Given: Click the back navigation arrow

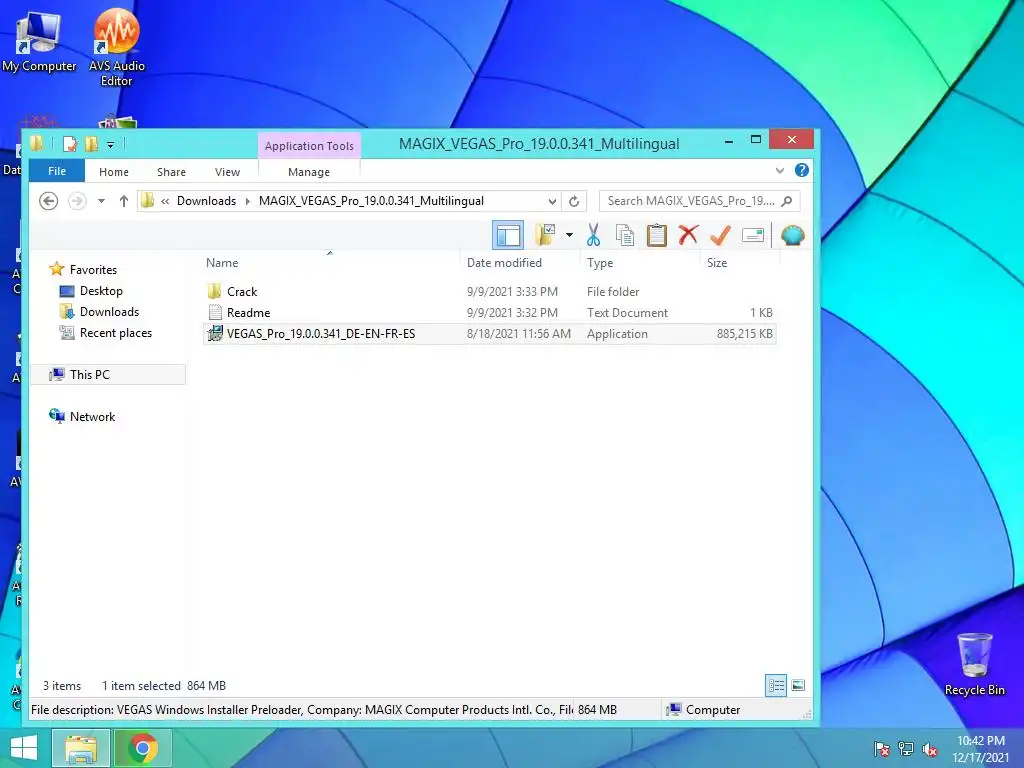Looking at the screenshot, I should [48, 201].
